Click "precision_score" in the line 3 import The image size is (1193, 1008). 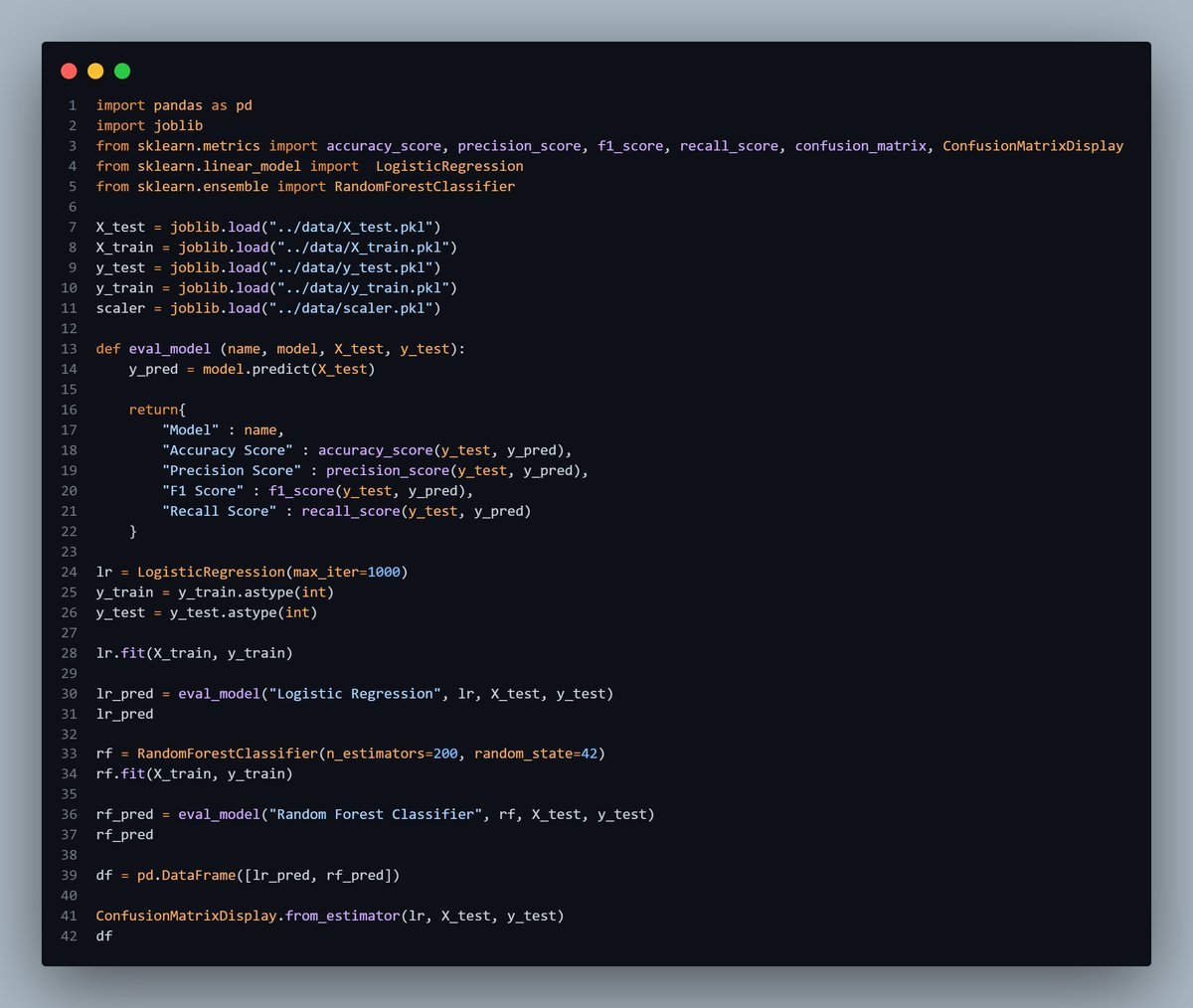click(x=519, y=146)
